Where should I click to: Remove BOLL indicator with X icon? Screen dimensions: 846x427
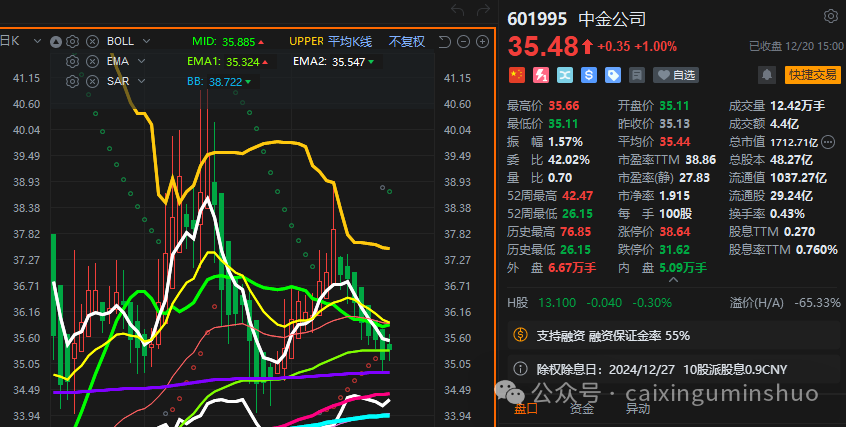pos(92,42)
